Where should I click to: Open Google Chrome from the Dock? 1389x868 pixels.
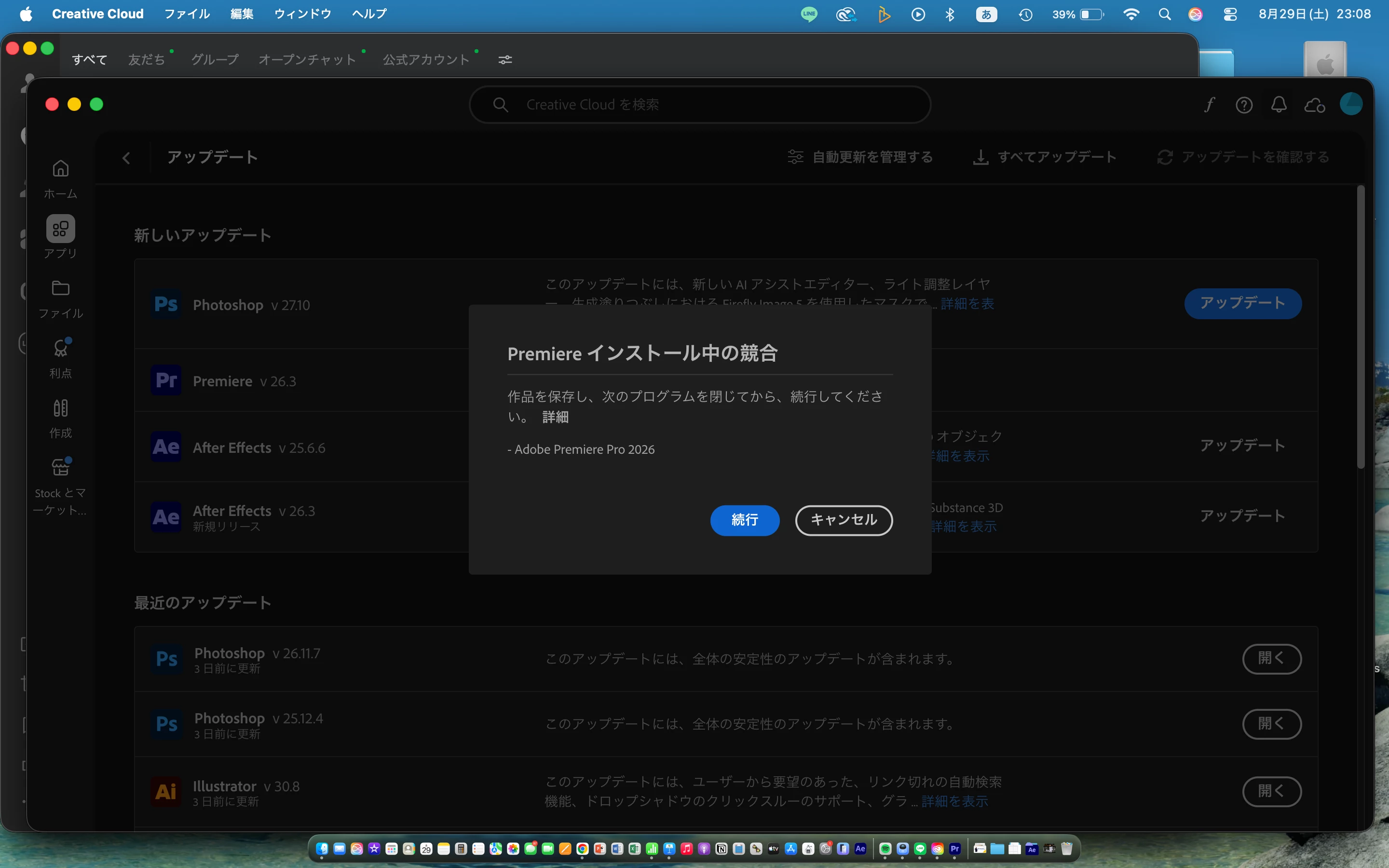click(583, 849)
